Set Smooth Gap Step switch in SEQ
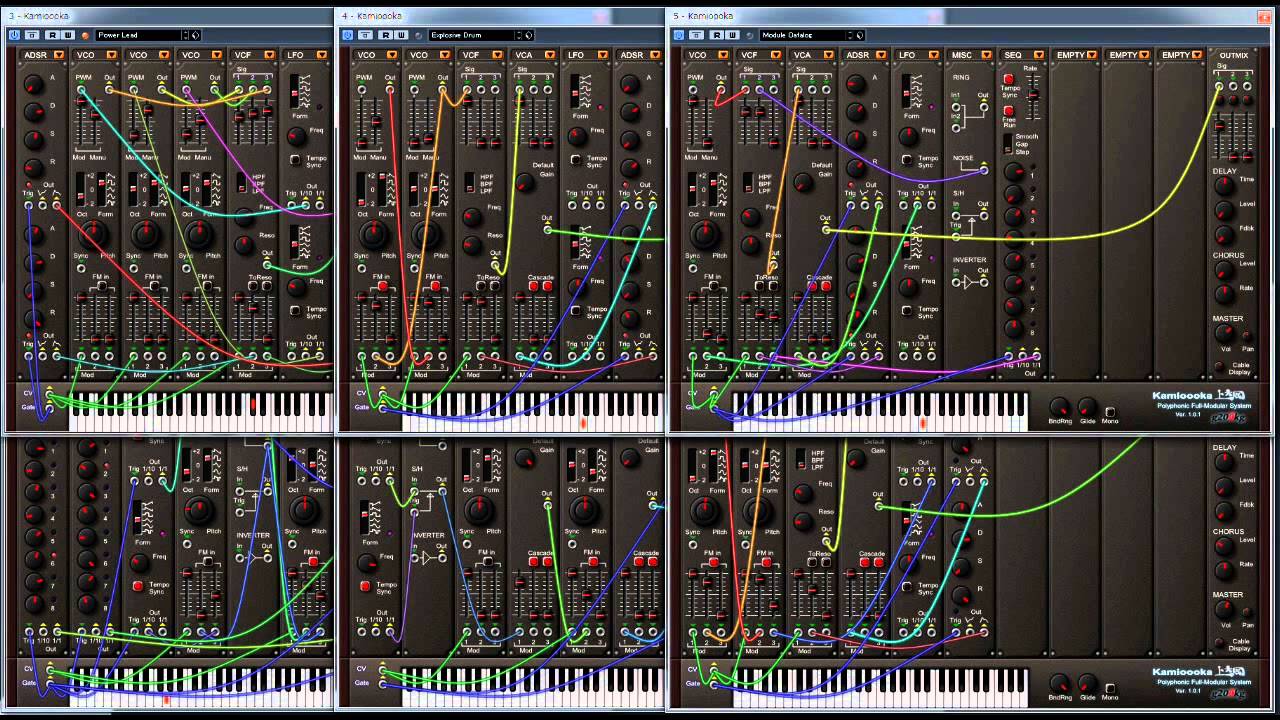Viewport: 1280px width, 720px height. [1008, 146]
